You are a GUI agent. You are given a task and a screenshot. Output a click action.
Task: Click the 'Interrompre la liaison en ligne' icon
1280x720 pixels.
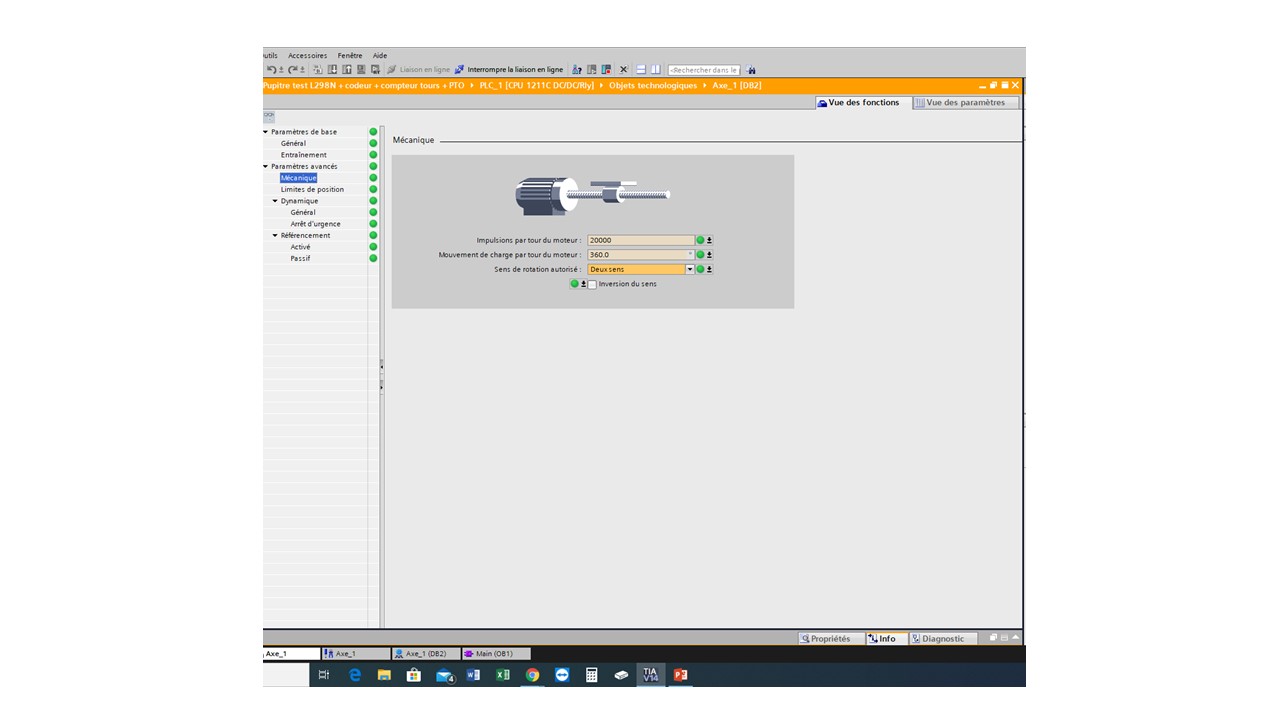(459, 70)
